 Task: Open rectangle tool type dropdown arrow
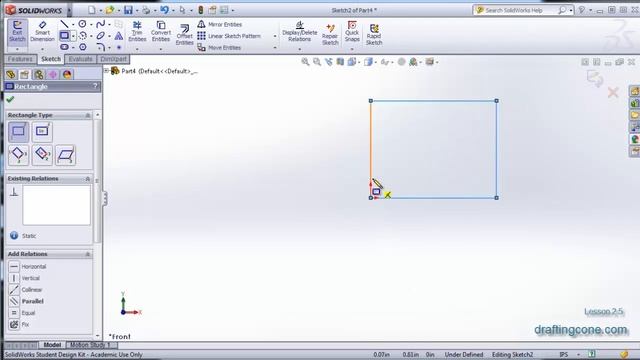pos(73,36)
